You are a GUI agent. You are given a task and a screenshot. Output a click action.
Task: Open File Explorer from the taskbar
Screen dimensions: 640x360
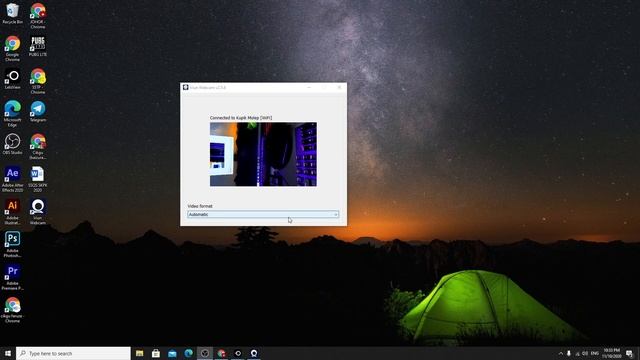click(140, 353)
